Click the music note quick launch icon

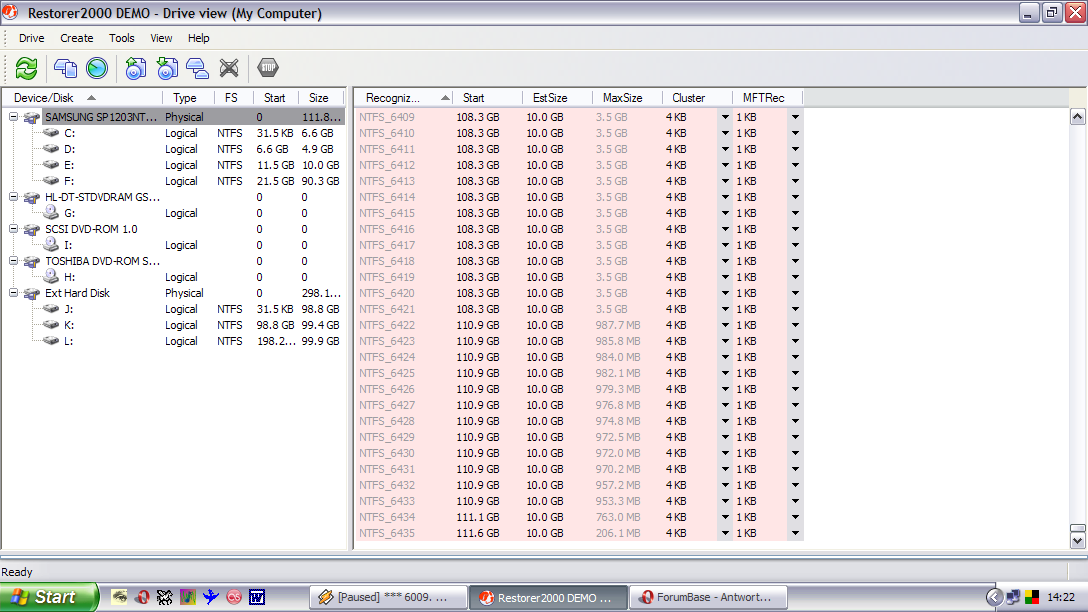tap(187, 597)
